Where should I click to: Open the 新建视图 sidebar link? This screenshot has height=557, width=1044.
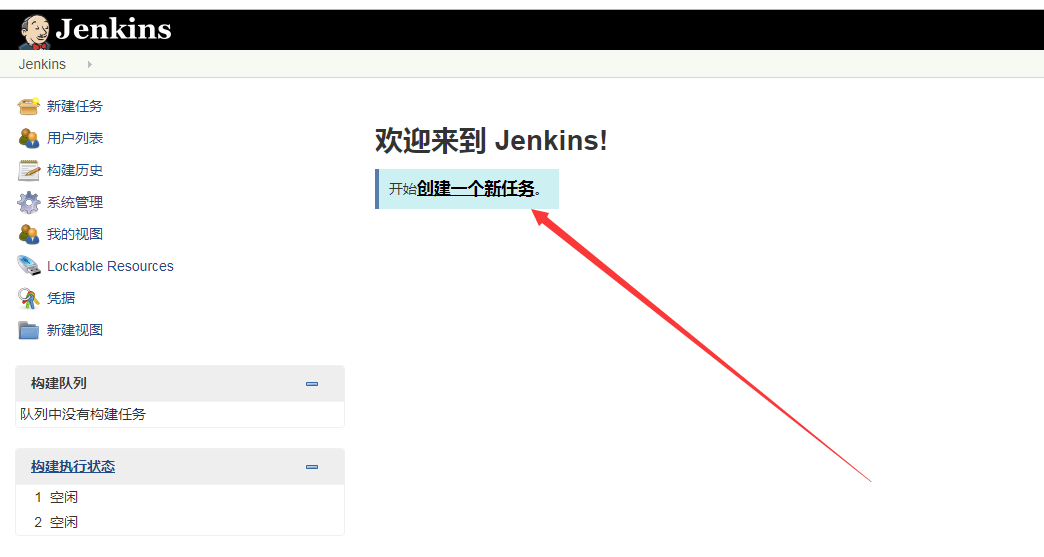75,330
